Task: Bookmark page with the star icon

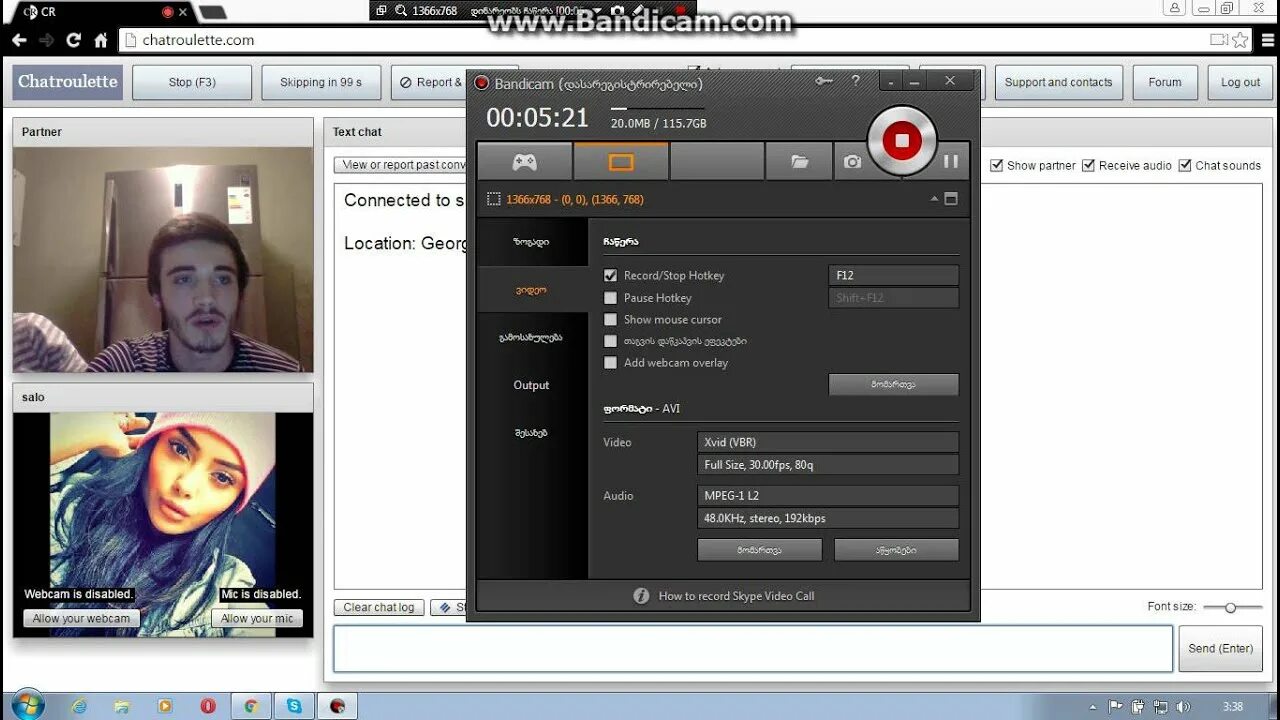Action: (1240, 40)
